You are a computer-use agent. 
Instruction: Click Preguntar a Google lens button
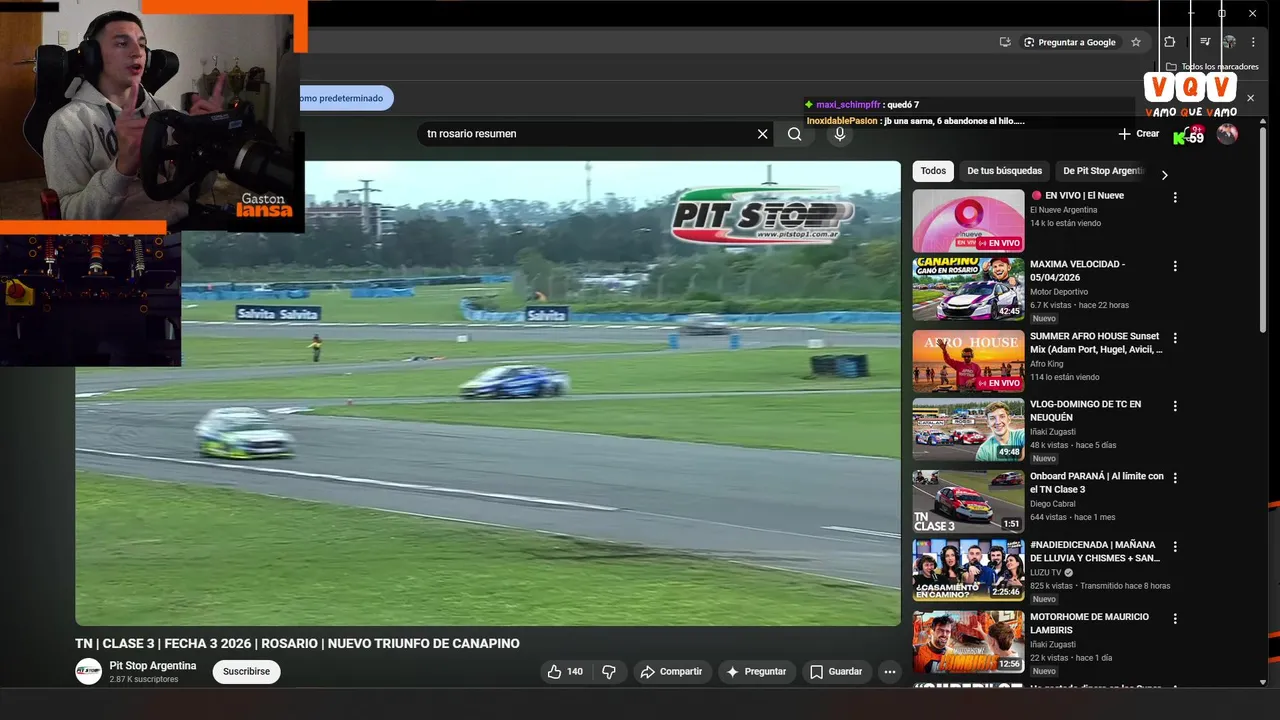tap(1069, 42)
